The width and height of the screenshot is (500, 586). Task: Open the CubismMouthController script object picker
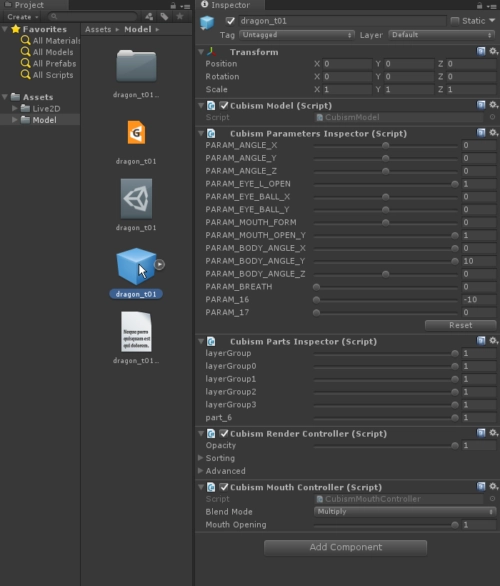click(493, 499)
